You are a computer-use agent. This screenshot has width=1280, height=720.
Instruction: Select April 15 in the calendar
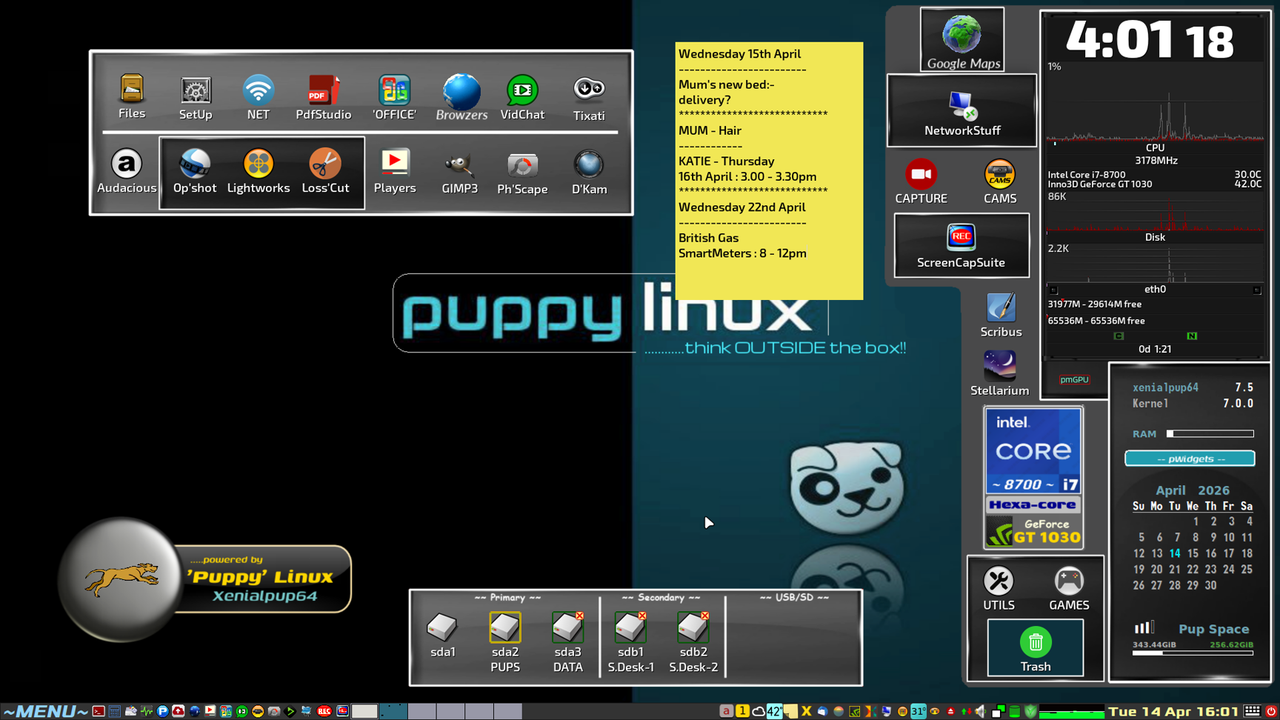(1192, 553)
